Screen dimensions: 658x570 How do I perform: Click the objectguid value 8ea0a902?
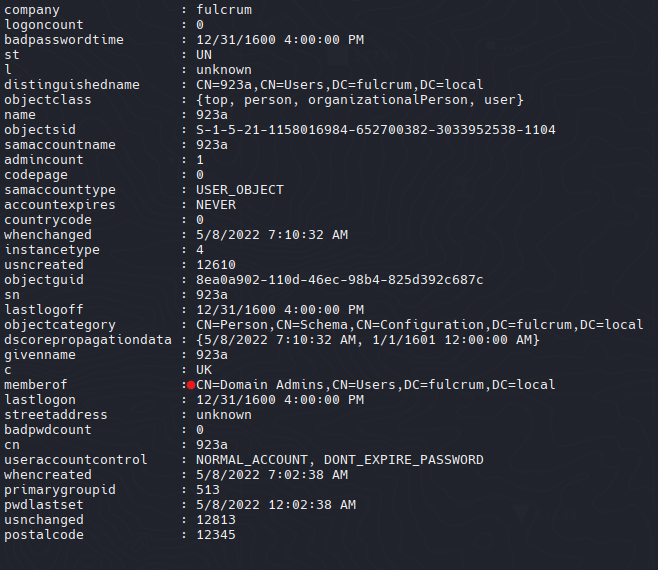tap(339, 280)
